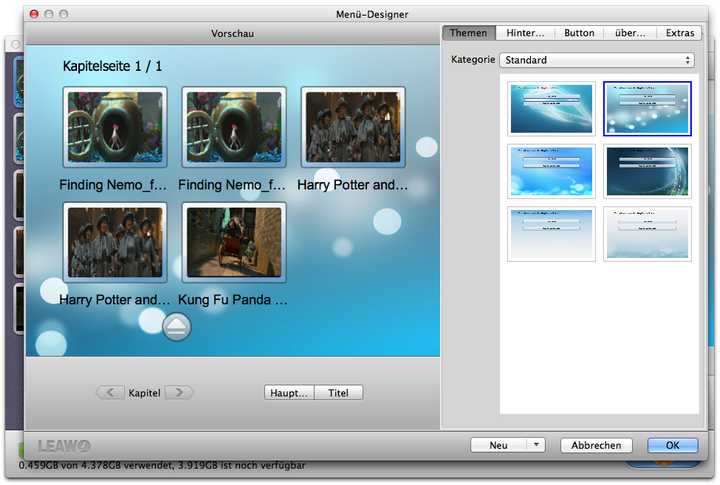The height and width of the screenshot is (485, 720).
Task: Switch to the Hinter... tab
Action: (x=525, y=33)
